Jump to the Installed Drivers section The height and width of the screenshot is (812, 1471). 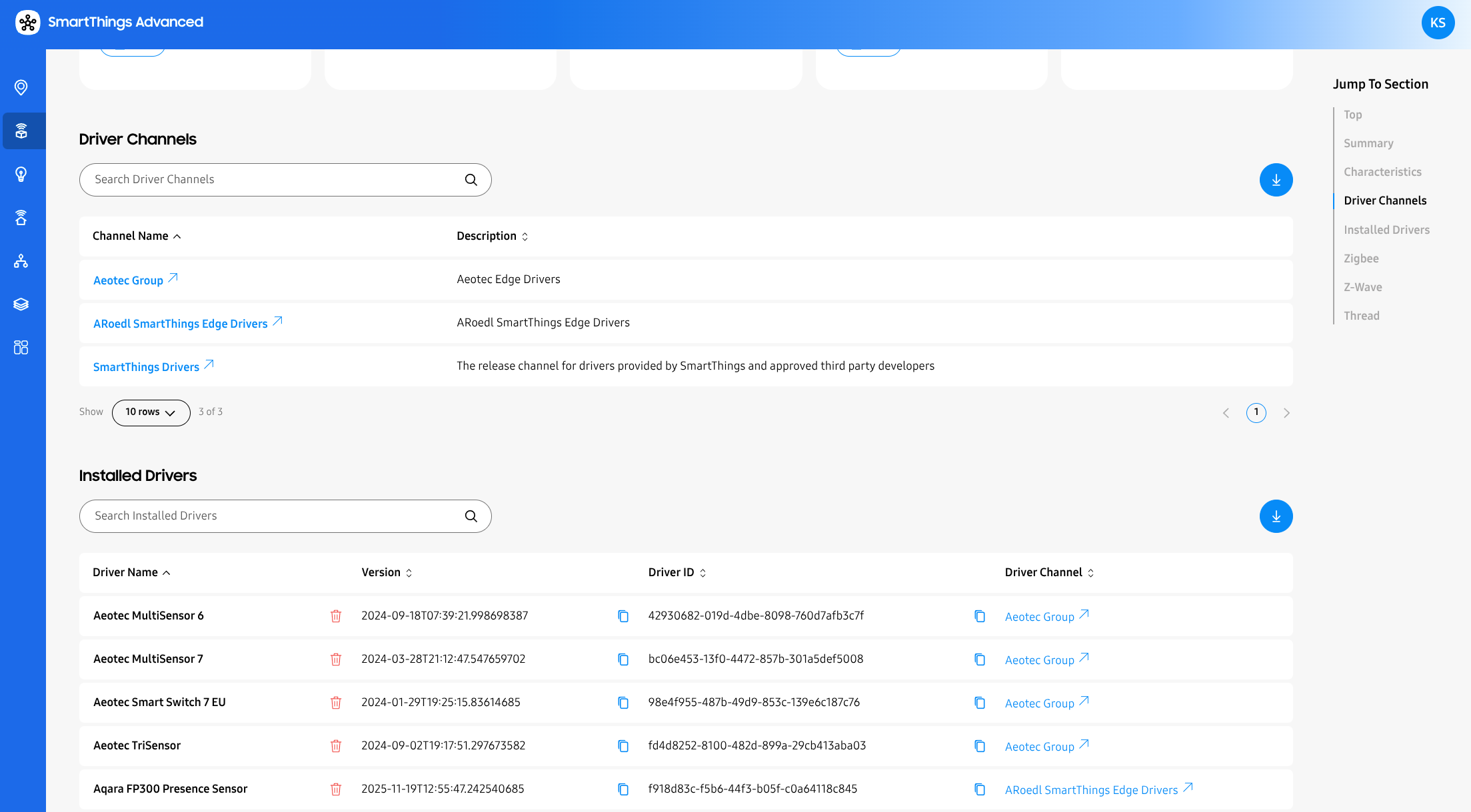[x=1386, y=230]
